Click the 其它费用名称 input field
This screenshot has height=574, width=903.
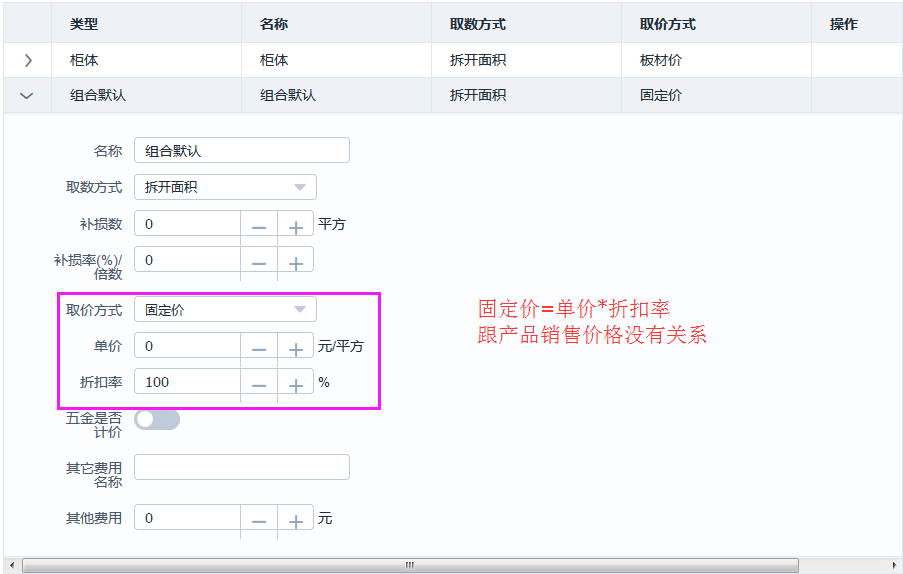[x=241, y=467]
